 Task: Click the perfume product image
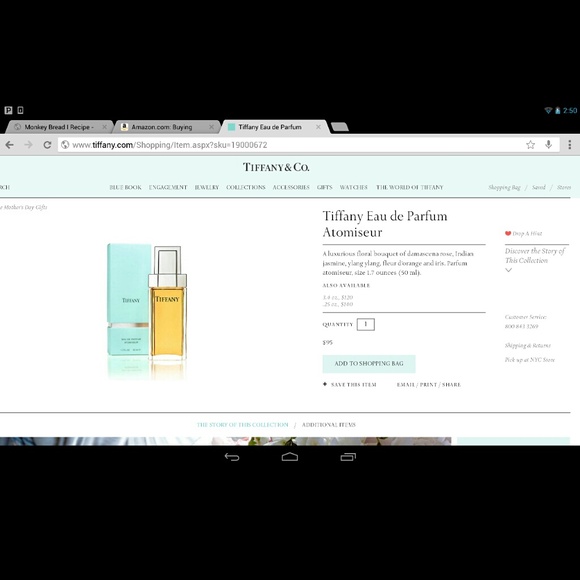tap(147, 311)
